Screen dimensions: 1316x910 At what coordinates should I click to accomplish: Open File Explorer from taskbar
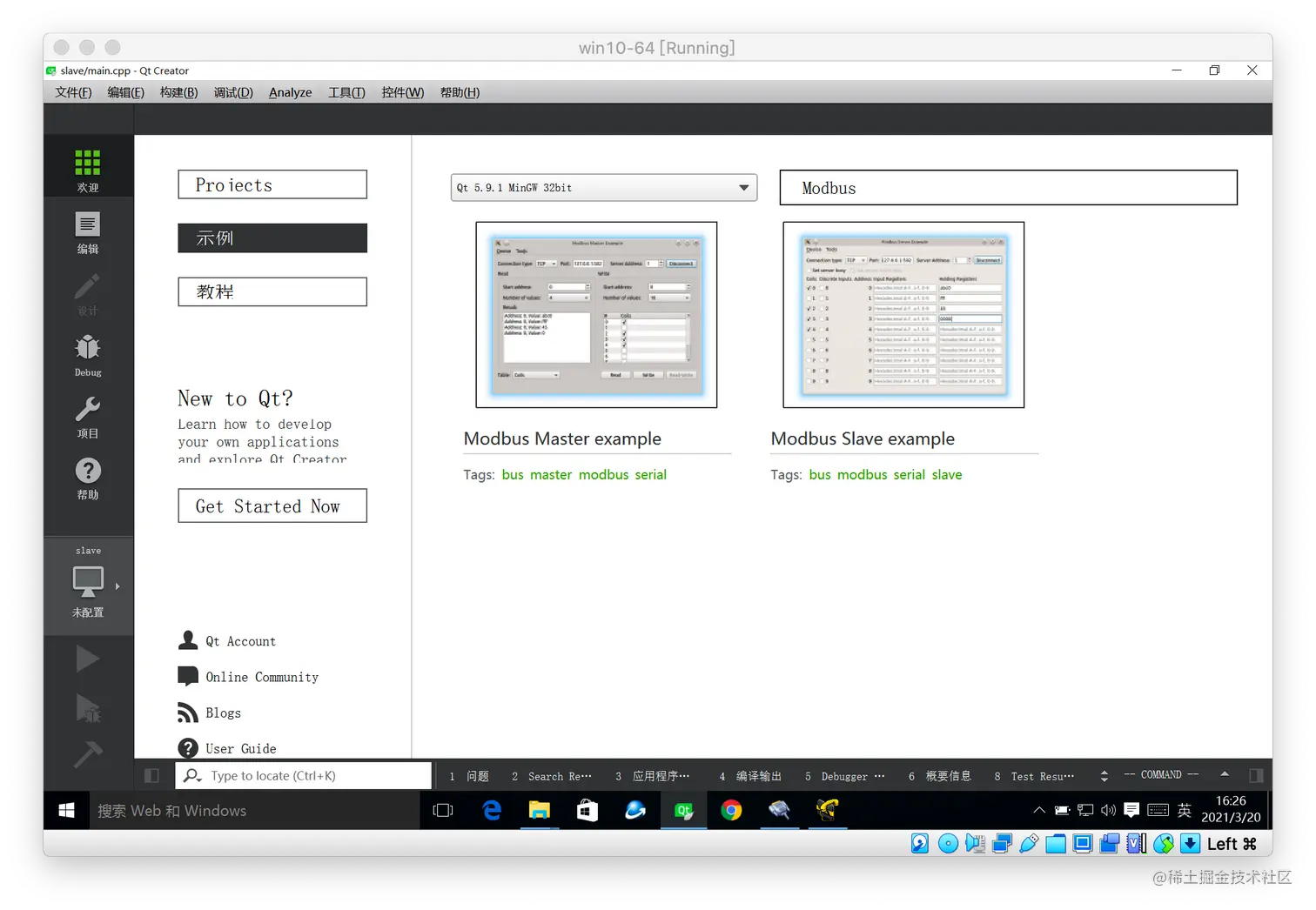pos(540,811)
